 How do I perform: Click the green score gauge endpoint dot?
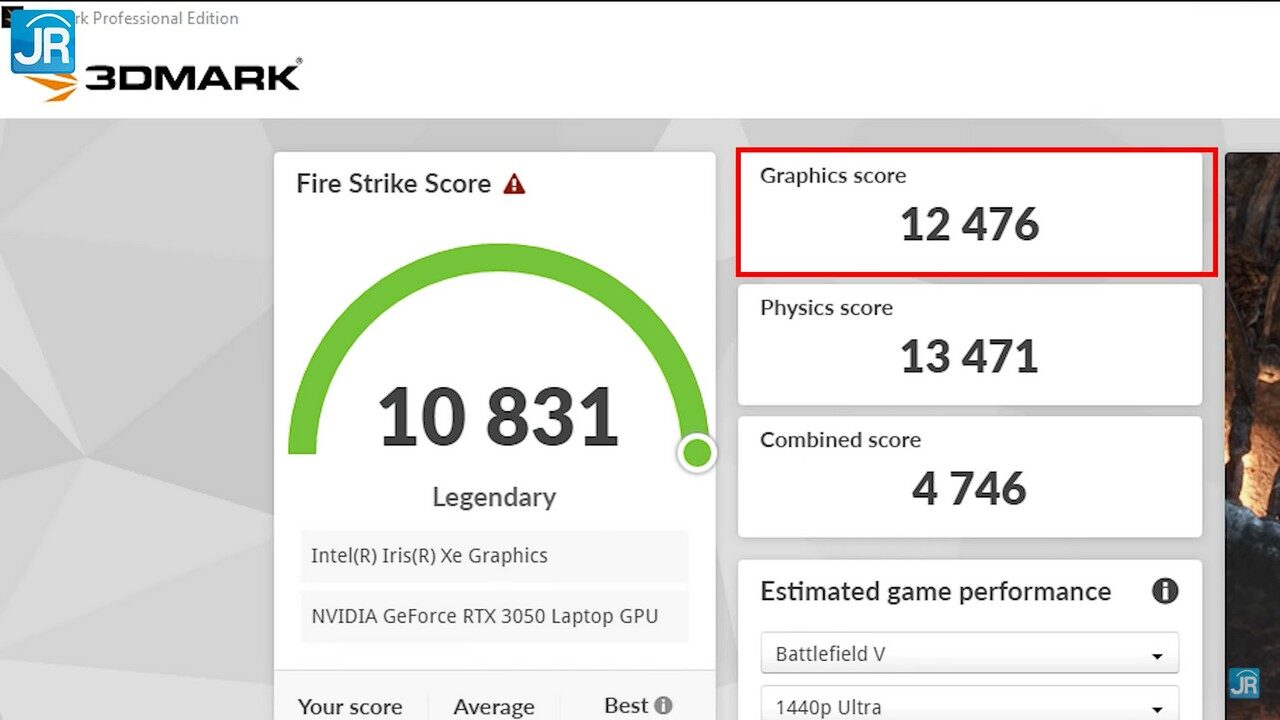697,453
